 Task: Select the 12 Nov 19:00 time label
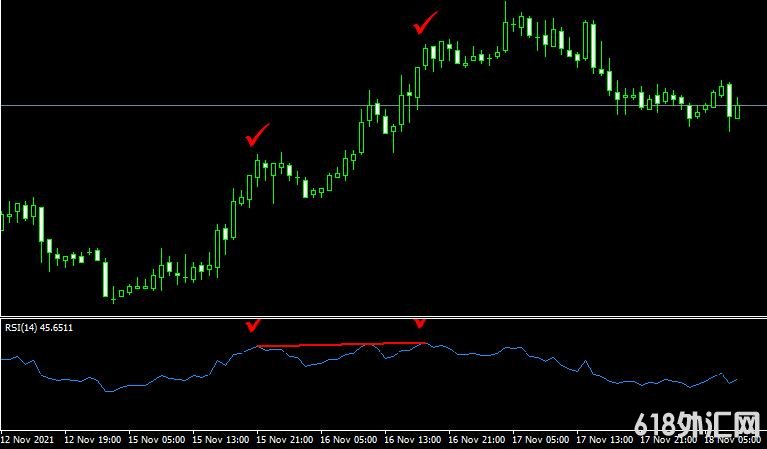coord(93,440)
